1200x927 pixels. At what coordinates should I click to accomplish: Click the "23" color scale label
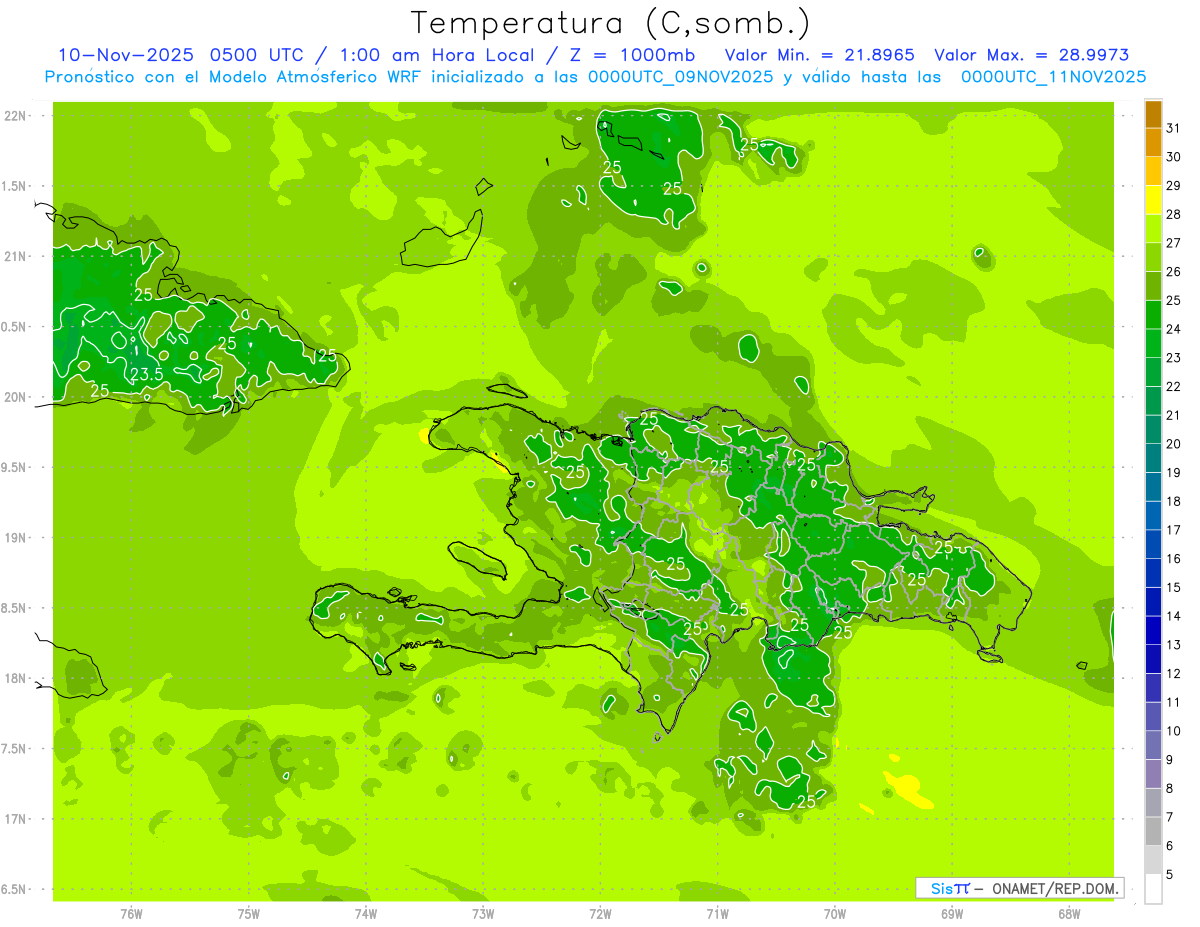point(1174,358)
